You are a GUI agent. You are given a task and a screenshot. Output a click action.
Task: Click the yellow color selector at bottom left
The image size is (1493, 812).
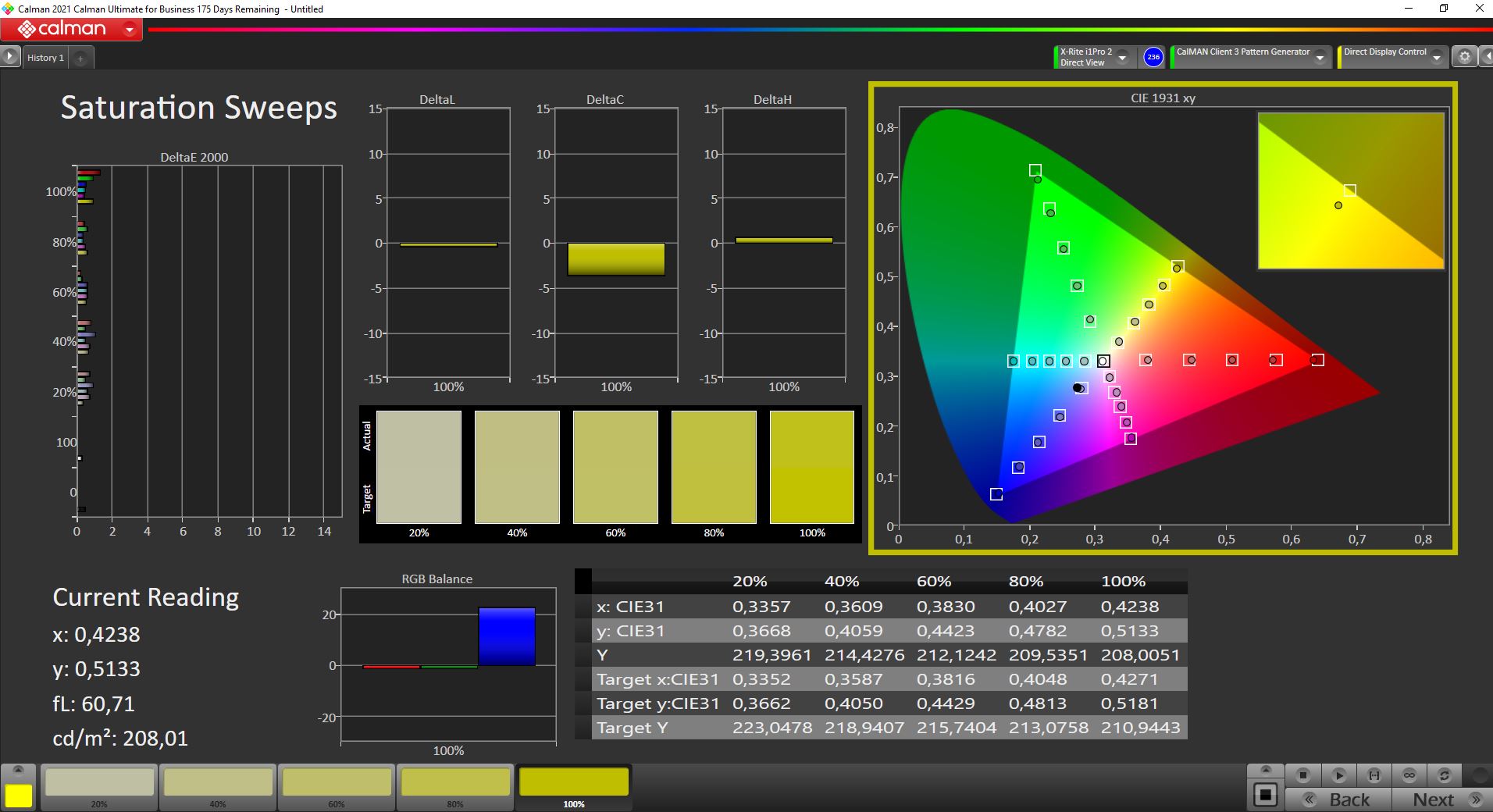coord(19,795)
